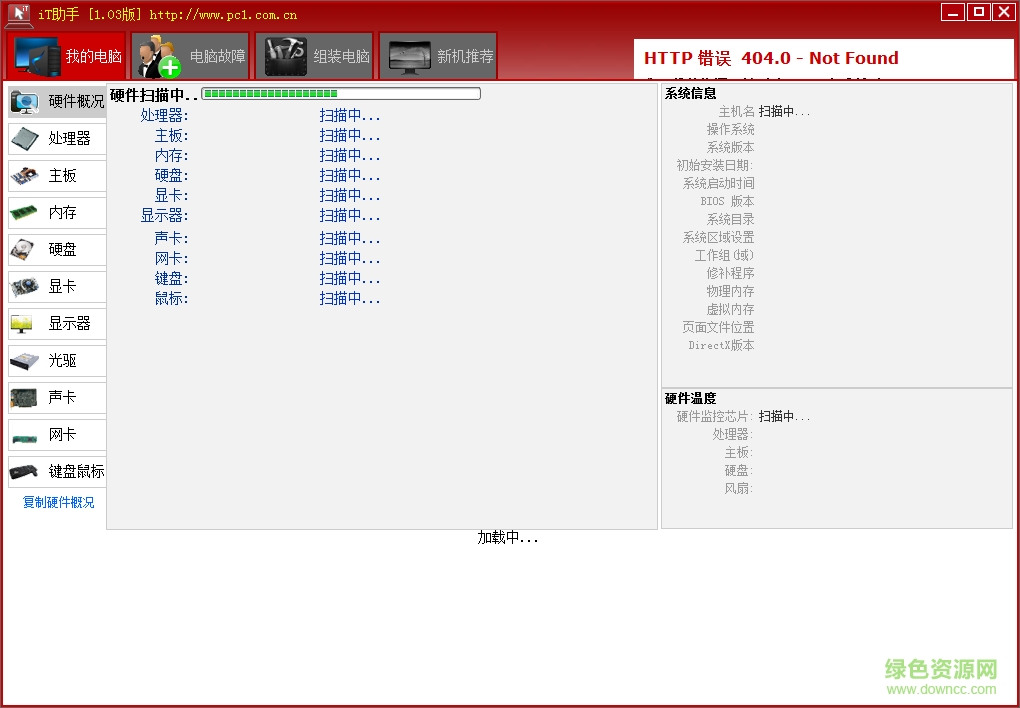Return to the 硬件概况 hardware overview
Viewport: 1020px width, 708px height.
[62, 101]
